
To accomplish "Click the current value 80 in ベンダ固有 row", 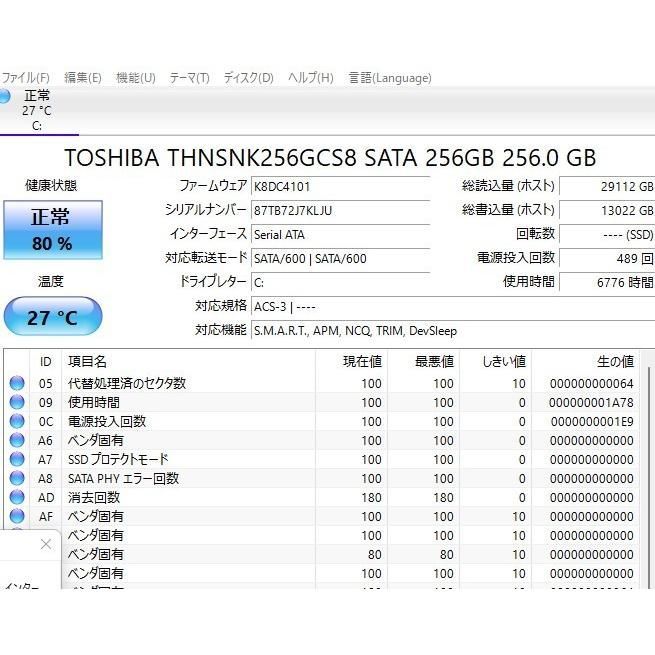I will click(375, 554).
